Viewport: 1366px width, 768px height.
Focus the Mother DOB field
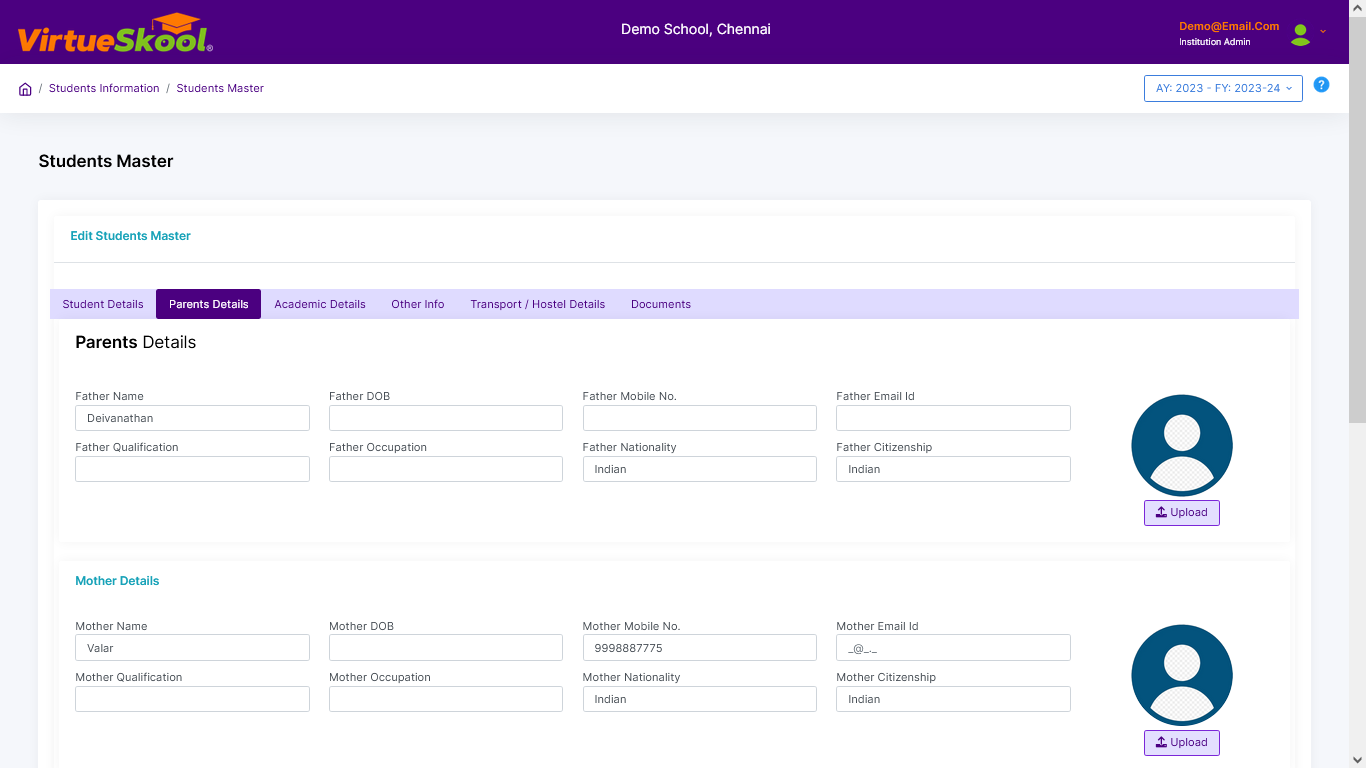pos(446,648)
